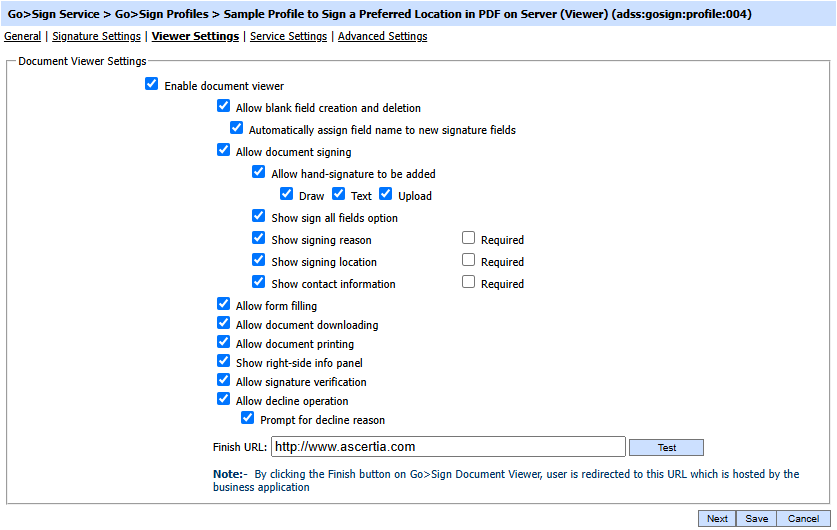837x530 pixels.
Task: Click into the Finish URL text field
Action: (x=448, y=447)
